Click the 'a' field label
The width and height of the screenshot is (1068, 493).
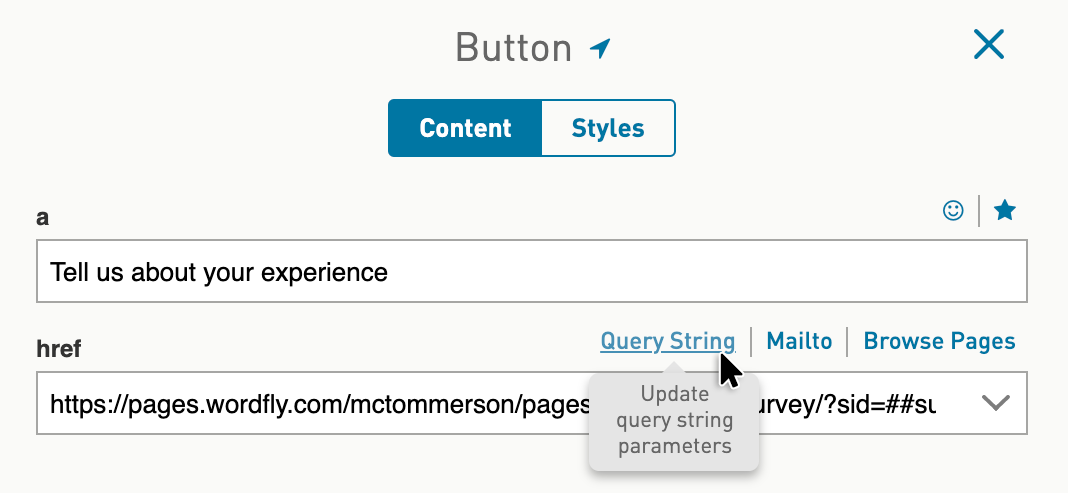click(x=42, y=218)
